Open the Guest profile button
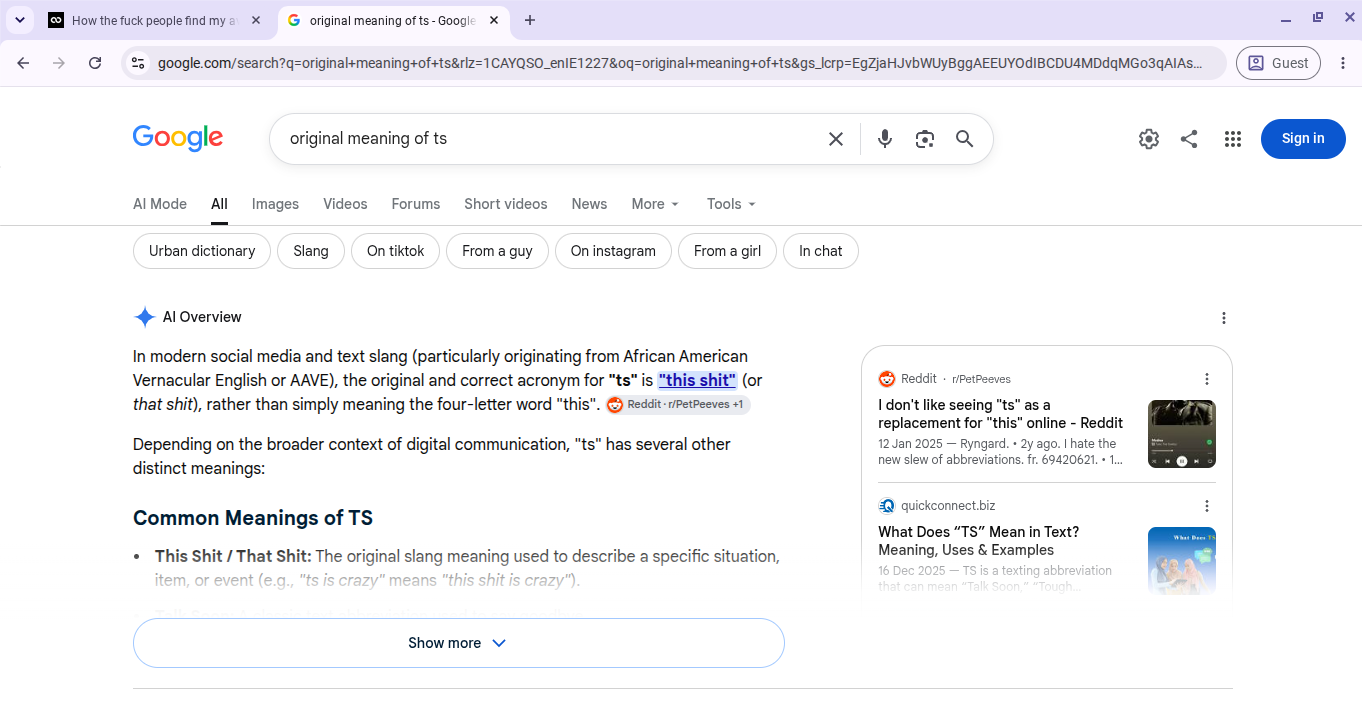Image resolution: width=1362 pixels, height=715 pixels. tap(1279, 63)
